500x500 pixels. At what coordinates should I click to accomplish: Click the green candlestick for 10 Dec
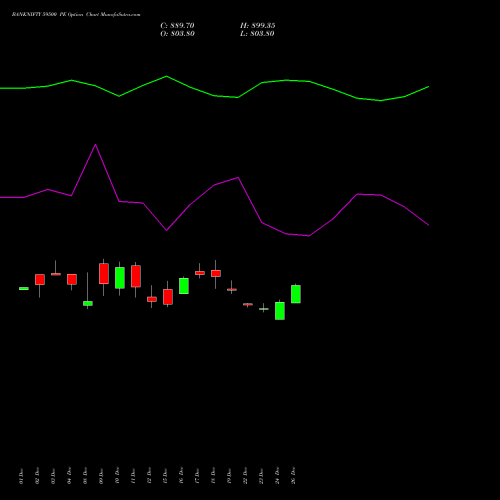[x=120, y=278]
